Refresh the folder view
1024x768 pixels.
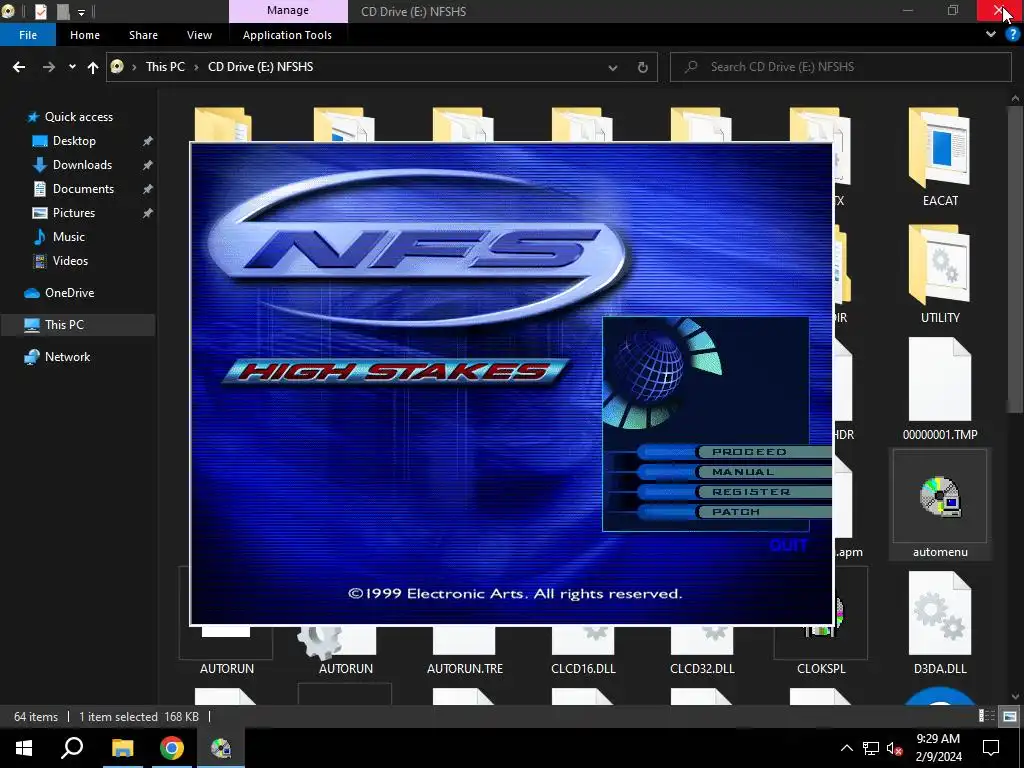pyautogui.click(x=643, y=67)
